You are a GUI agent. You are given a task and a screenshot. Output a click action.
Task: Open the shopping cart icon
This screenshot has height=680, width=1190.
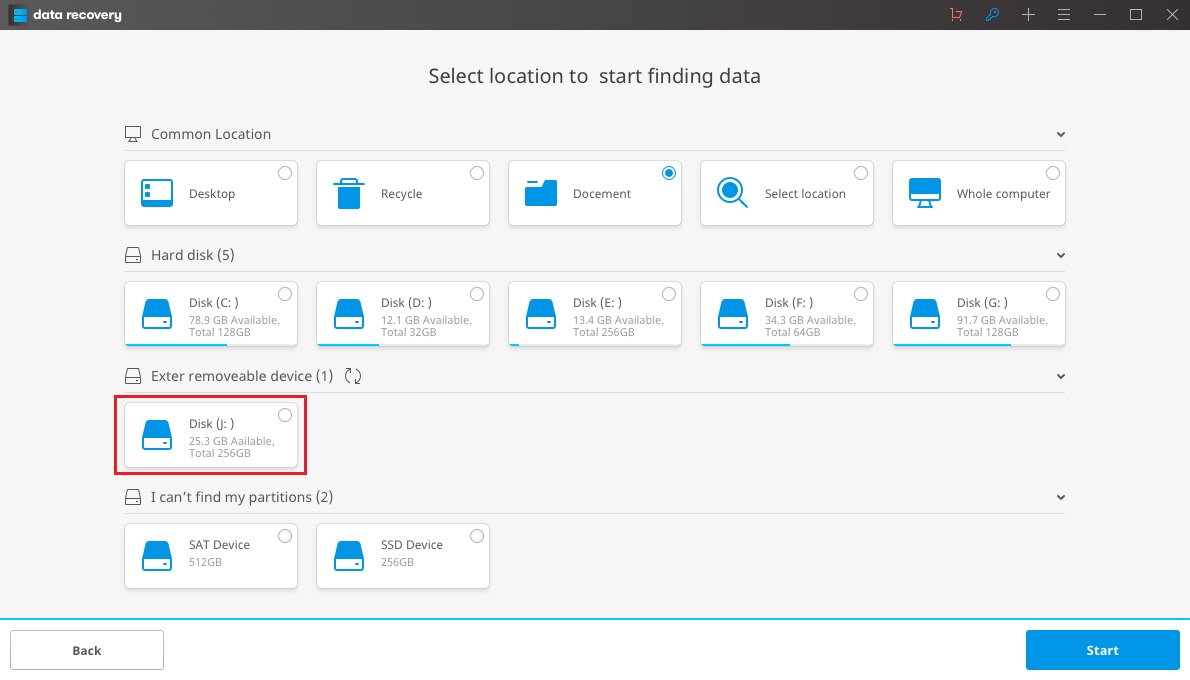(956, 14)
